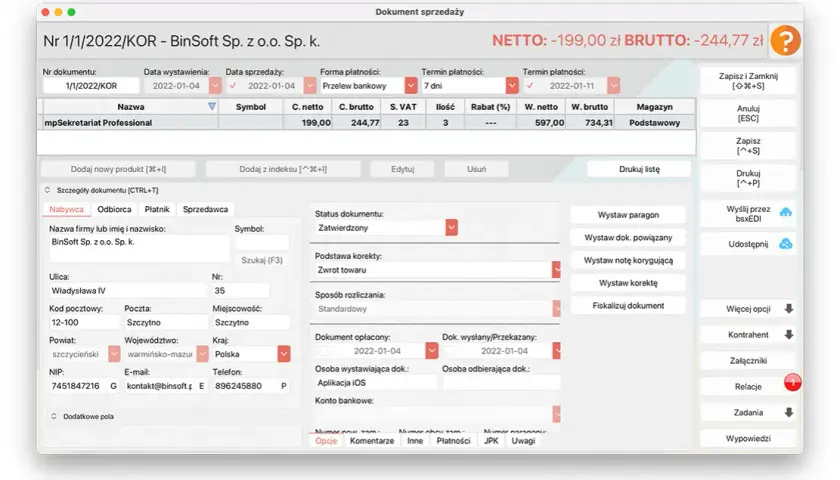
Task: Open the Data wystawienia date dropdown
Action: pos(215,86)
